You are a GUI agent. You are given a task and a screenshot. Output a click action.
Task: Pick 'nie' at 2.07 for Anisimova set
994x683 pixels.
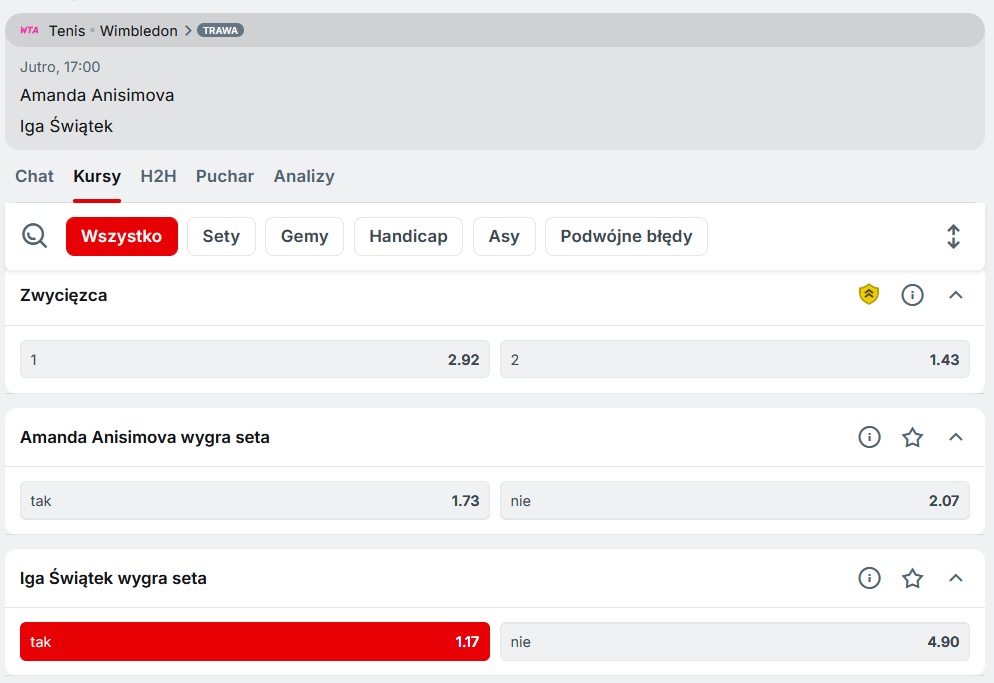(734, 500)
